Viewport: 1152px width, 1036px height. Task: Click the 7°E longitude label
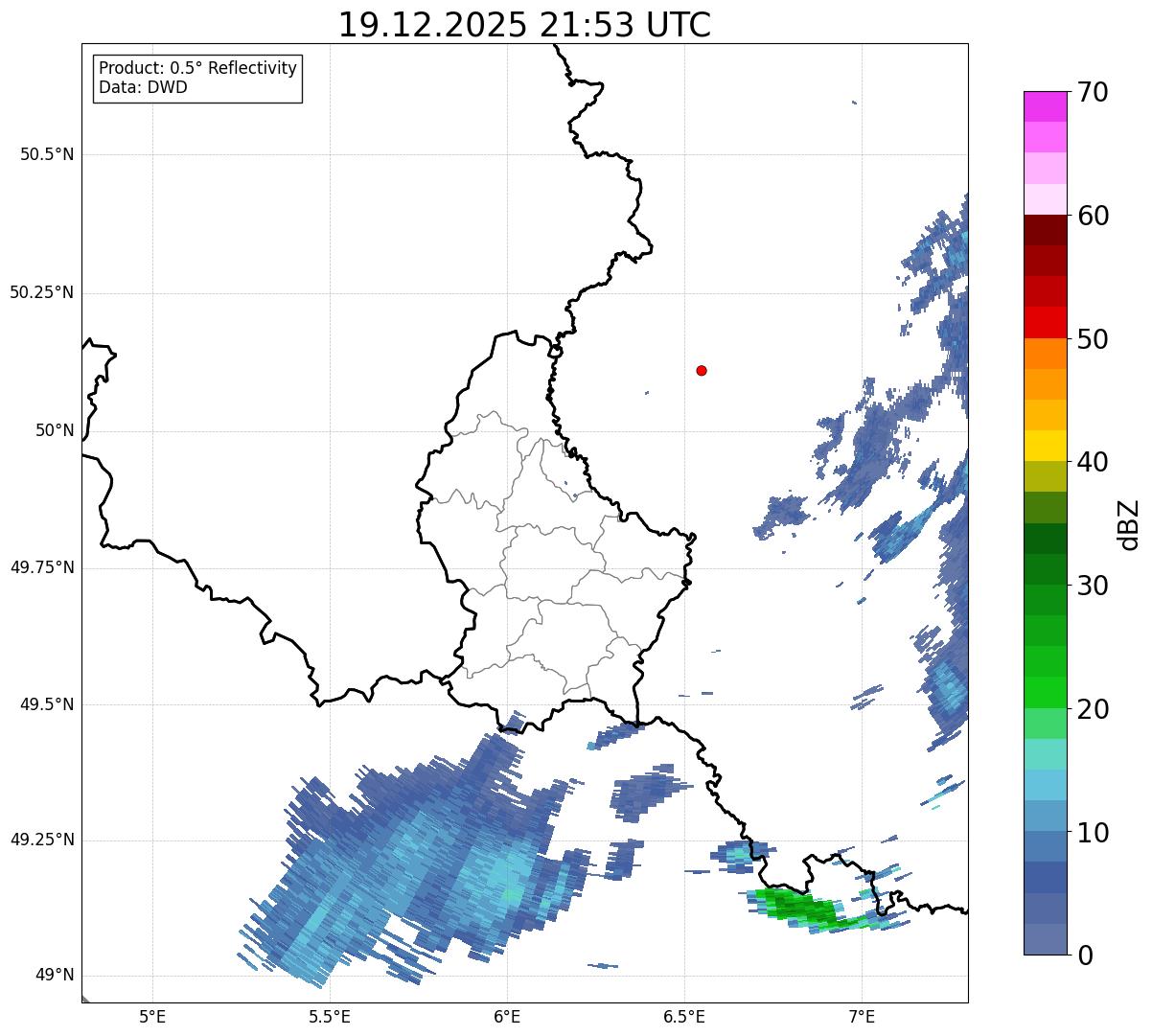862,1016
